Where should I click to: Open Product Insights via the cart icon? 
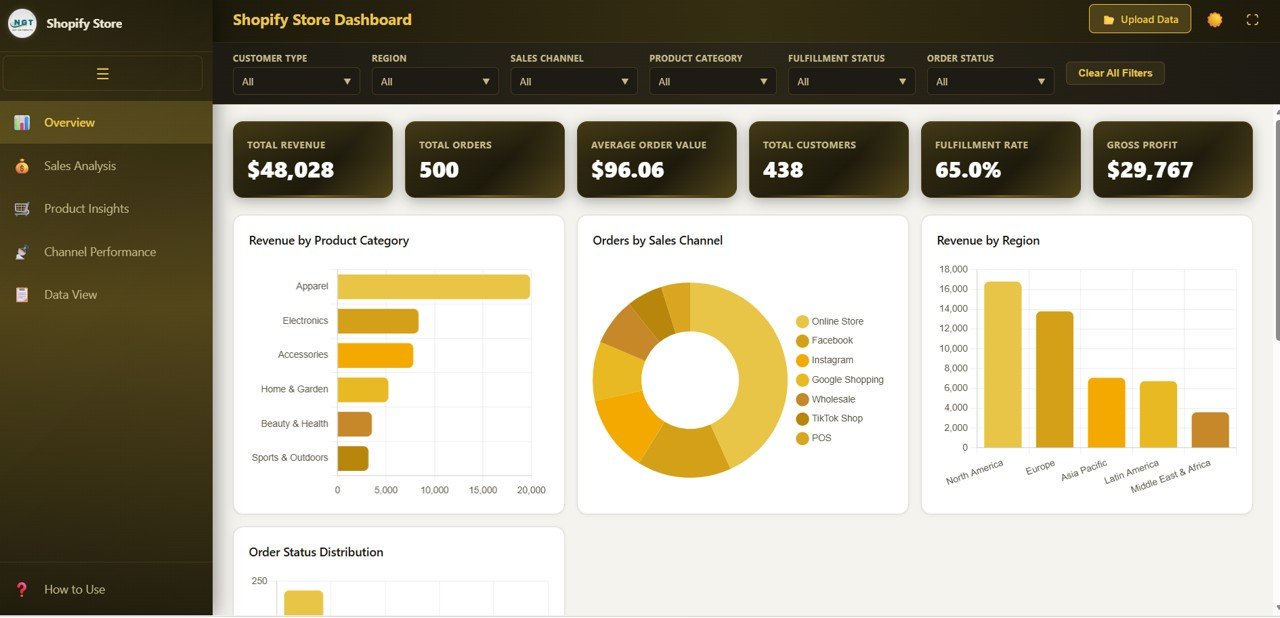tap(21, 208)
